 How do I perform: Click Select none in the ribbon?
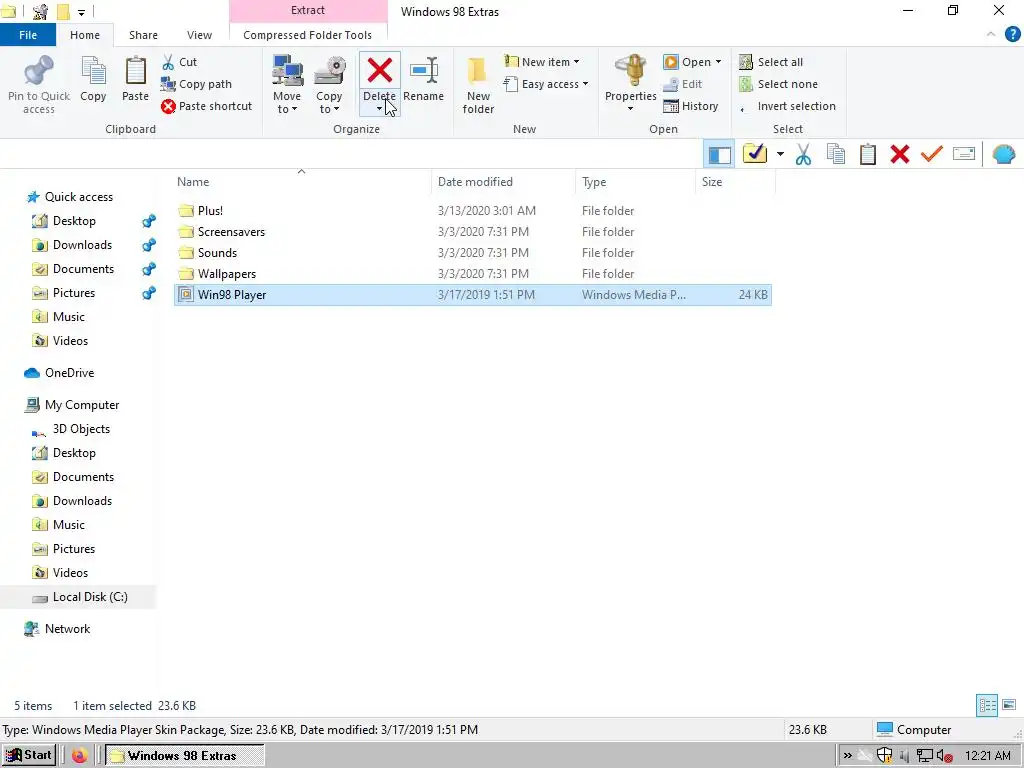click(778, 84)
